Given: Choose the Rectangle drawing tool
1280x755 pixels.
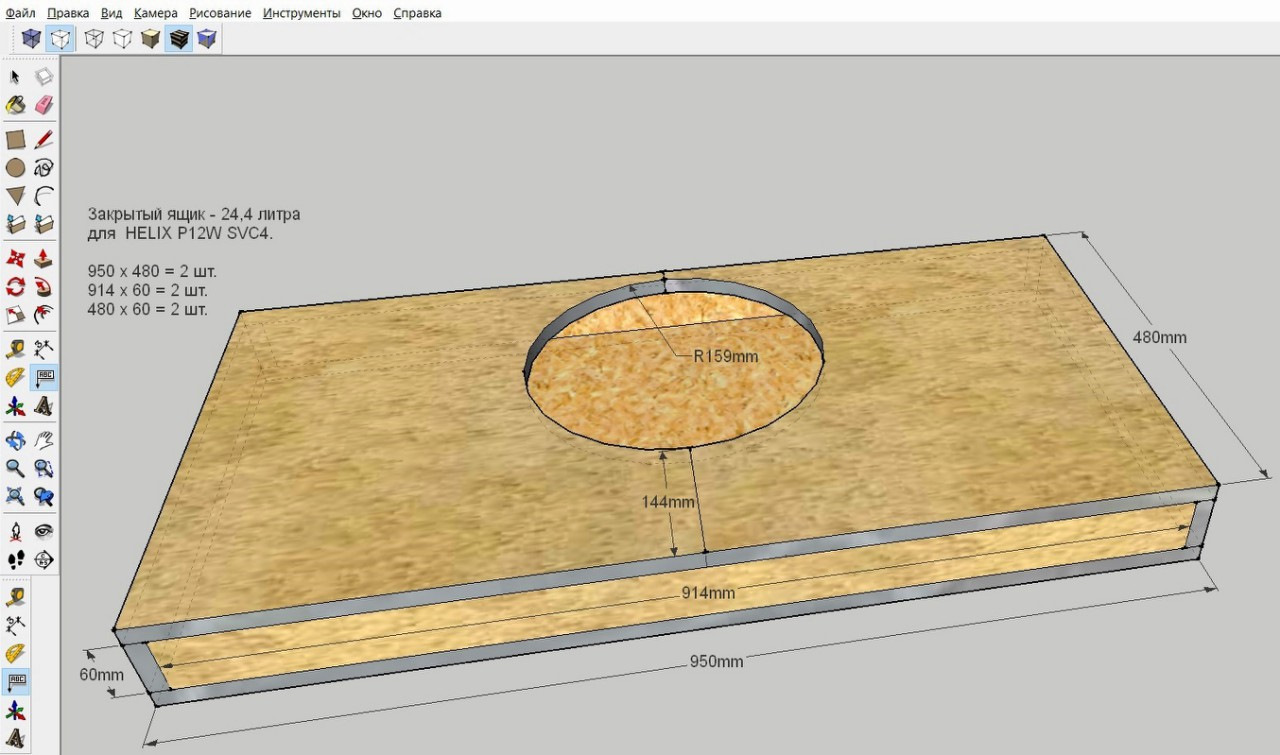Looking at the screenshot, I should tap(16, 139).
